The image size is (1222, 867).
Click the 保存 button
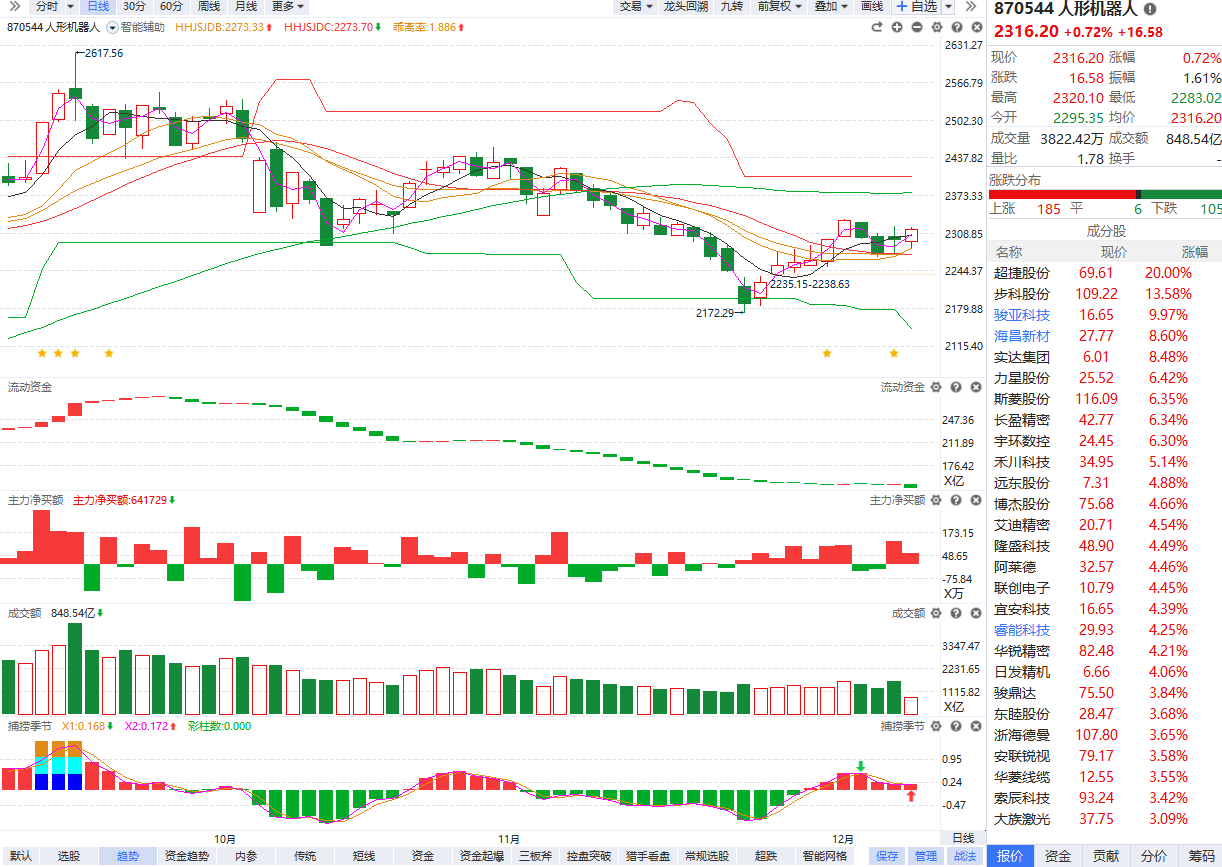[887, 856]
